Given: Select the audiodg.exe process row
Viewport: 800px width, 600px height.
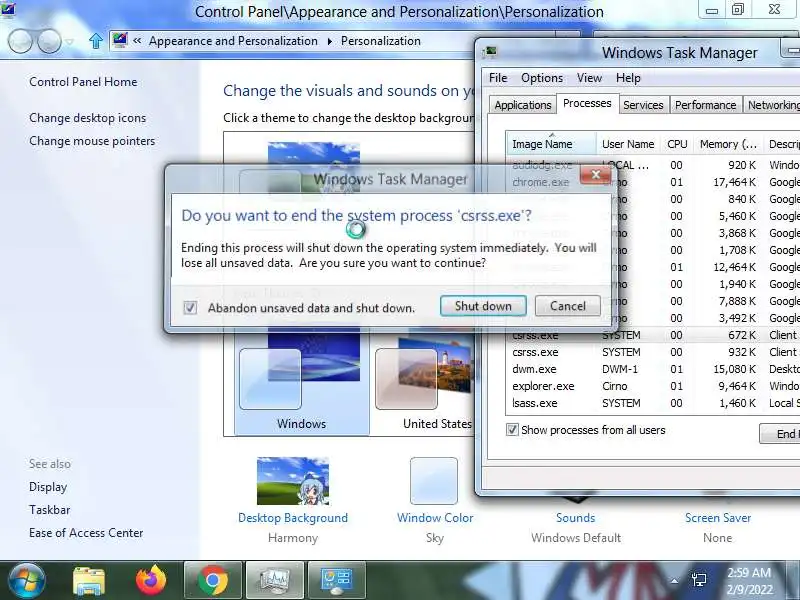Looking at the screenshot, I should tap(653, 165).
